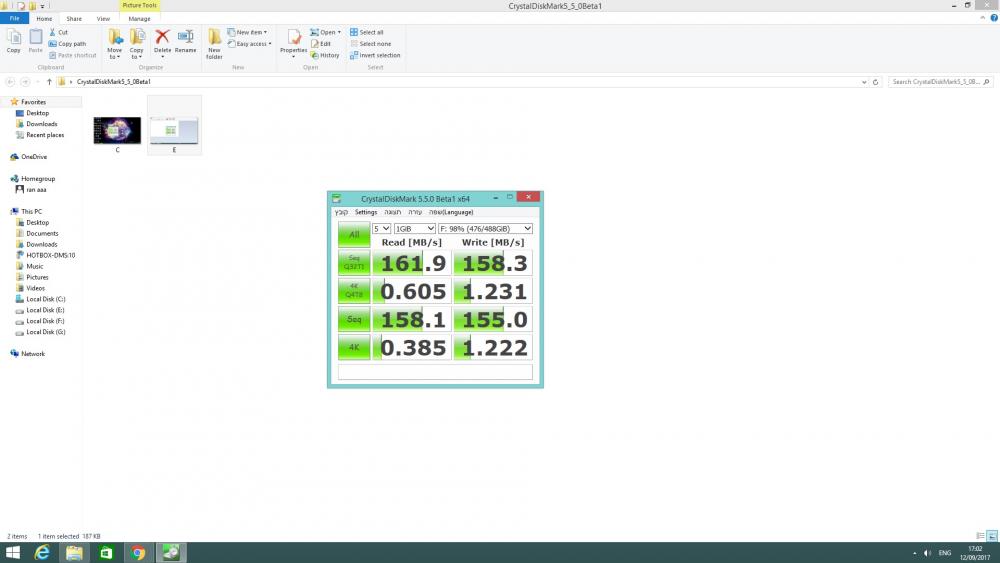Go up one folder level arrow

pyautogui.click(x=49, y=82)
